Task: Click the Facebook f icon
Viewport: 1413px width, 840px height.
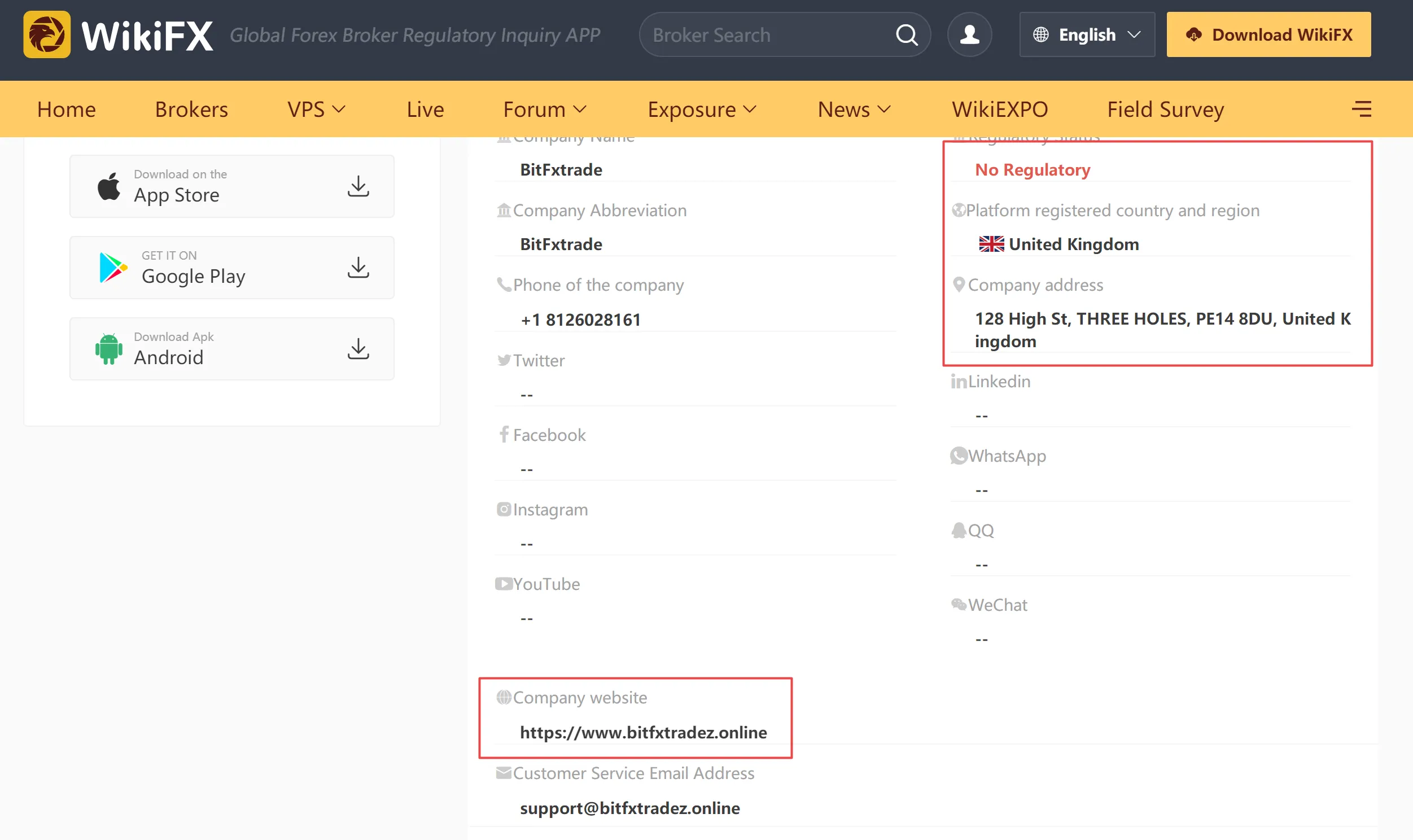Action: pyautogui.click(x=504, y=434)
